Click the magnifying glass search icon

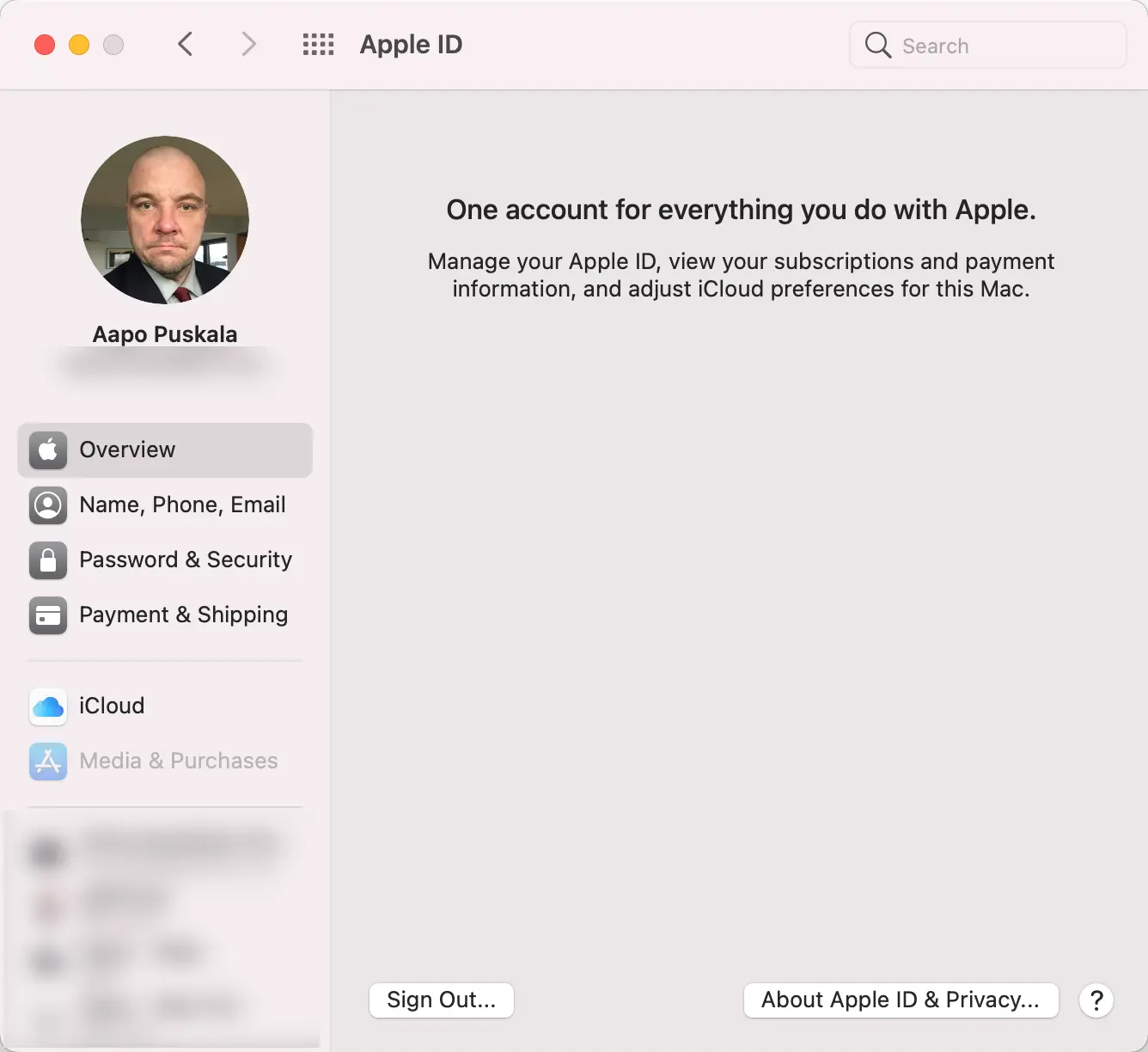(x=877, y=45)
